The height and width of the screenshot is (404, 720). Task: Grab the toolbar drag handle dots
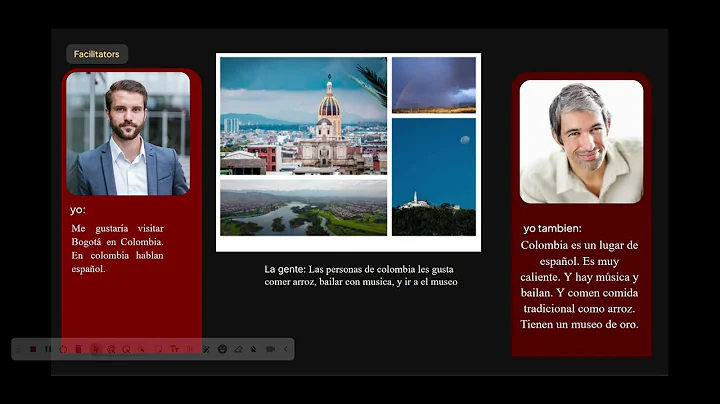[18, 349]
